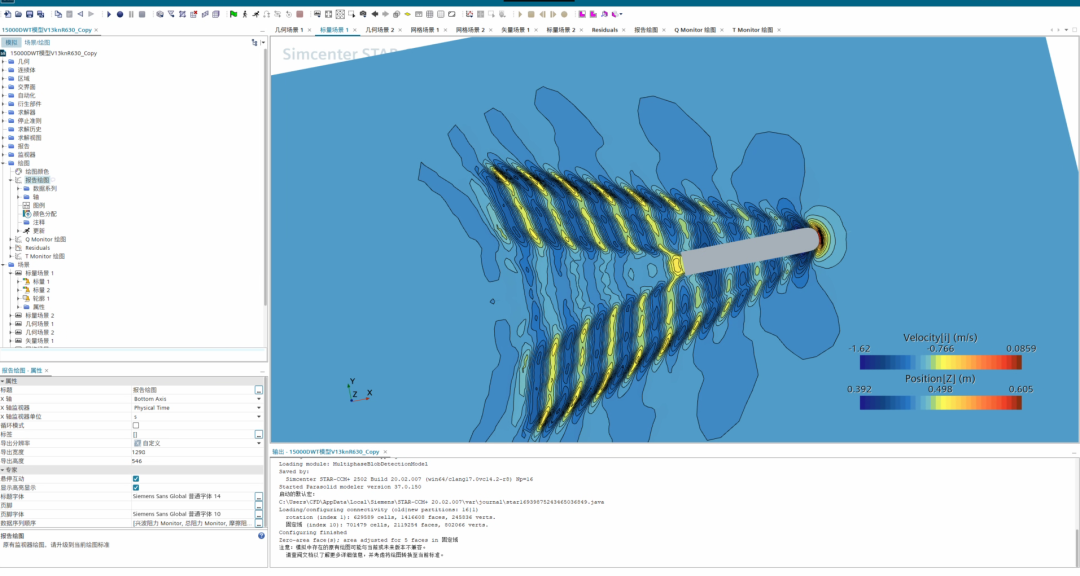Collapse the 属性 properties section
1080x576 pixels.
point(3,381)
